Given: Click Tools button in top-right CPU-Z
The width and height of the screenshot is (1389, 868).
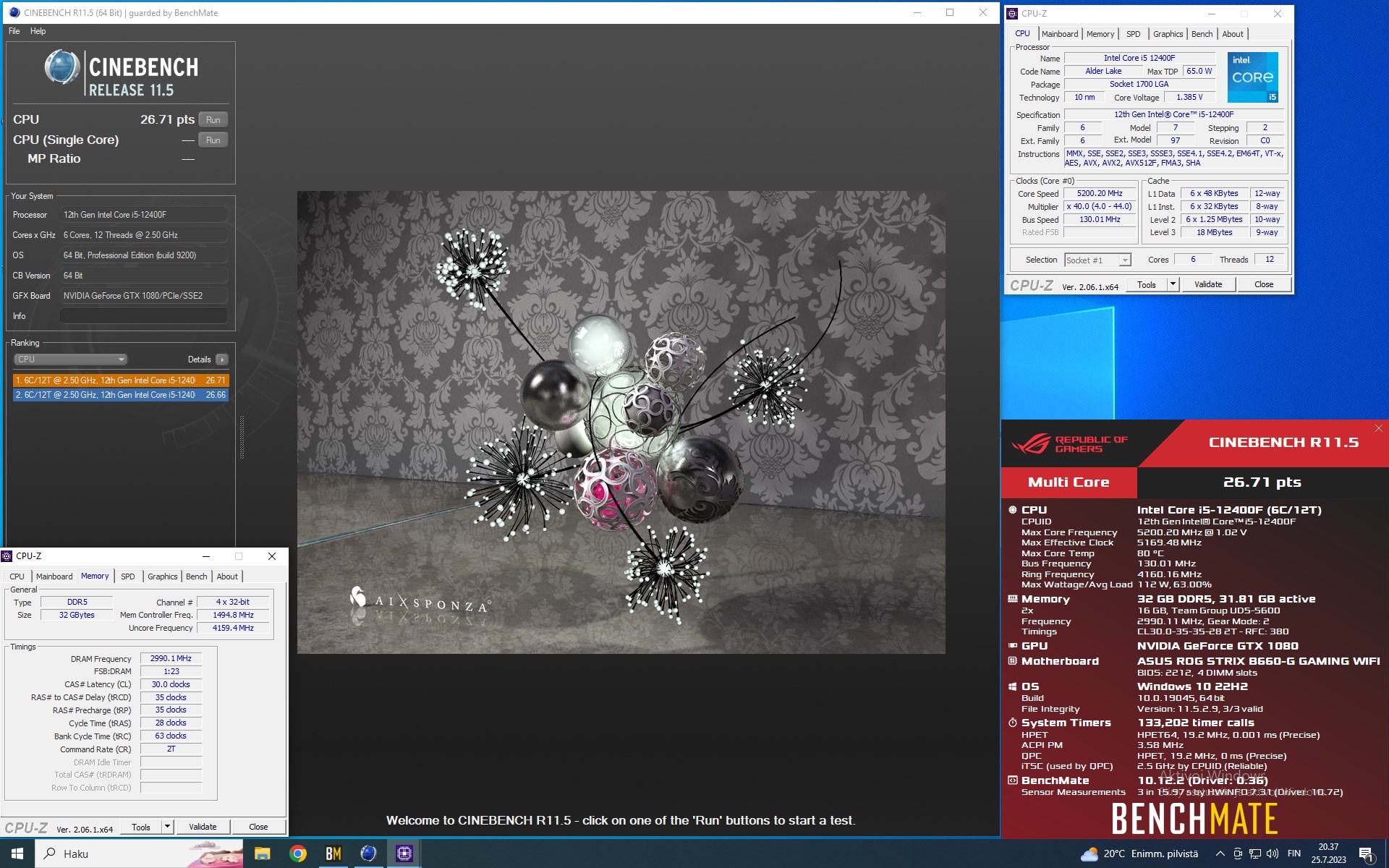Looking at the screenshot, I should [x=1147, y=284].
